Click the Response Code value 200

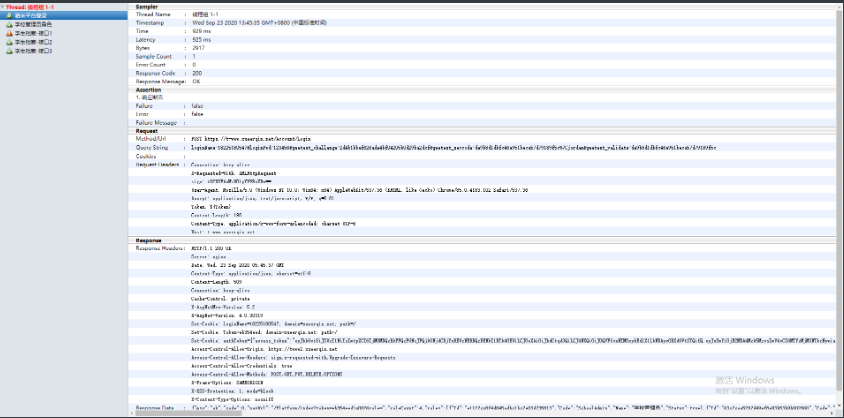[197, 73]
